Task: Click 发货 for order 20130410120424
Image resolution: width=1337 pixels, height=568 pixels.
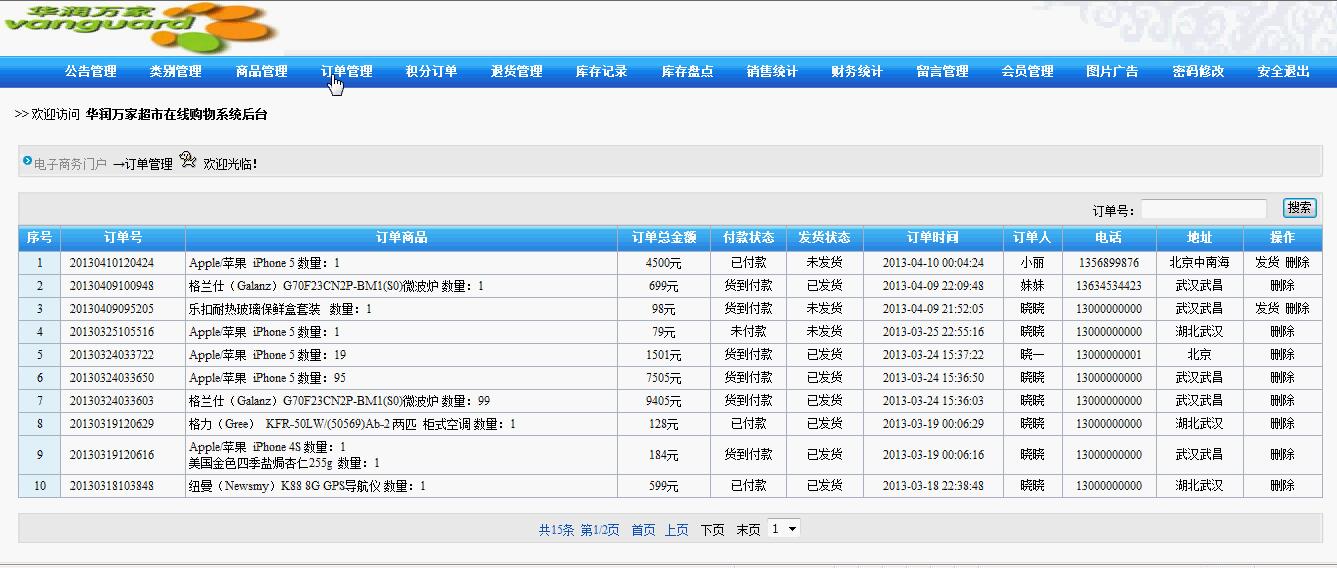Action: click(1267, 263)
